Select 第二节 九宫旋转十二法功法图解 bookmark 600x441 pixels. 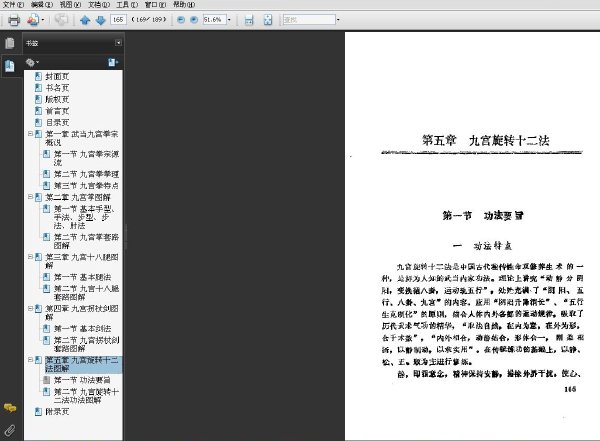pos(86,396)
